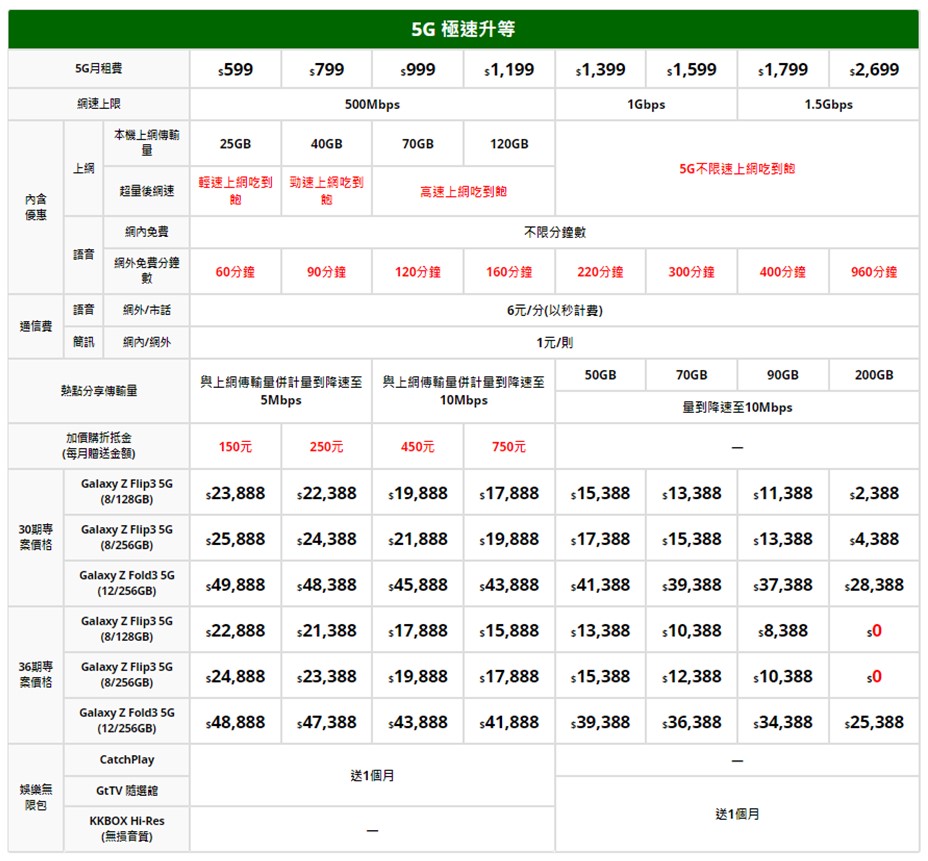The image size is (928, 861).
Task: Click the $2,388 Flip3 price
Action: pyautogui.click(x=874, y=493)
